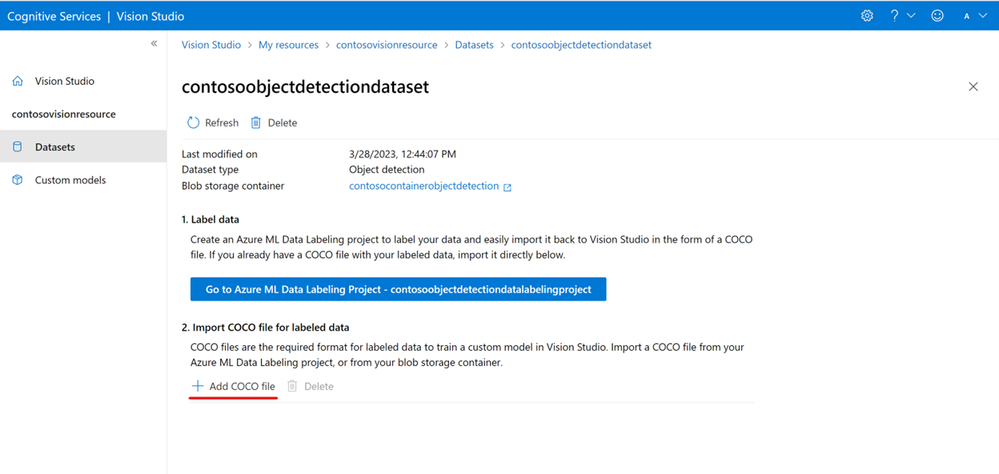The height and width of the screenshot is (474, 999).
Task: Click the Object detection dataset type value
Action: pyautogui.click(x=387, y=169)
